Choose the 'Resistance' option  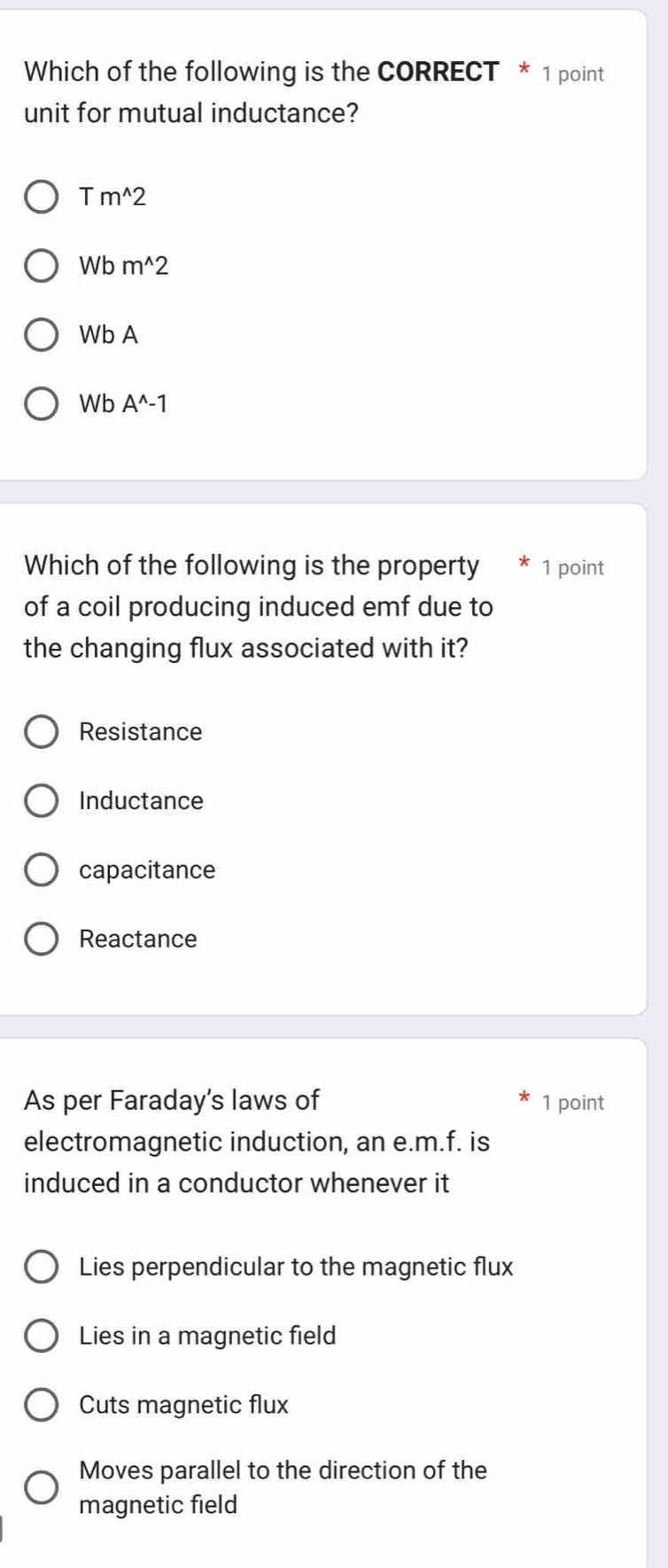(41, 732)
